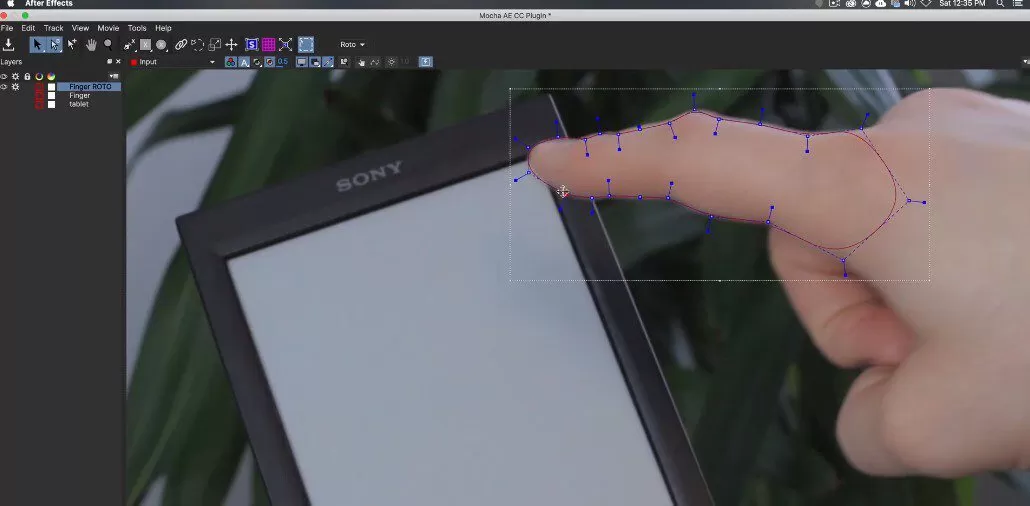Image resolution: width=1030 pixels, height=506 pixels.
Task: Select the Zoom magnifier tool
Action: tap(108, 45)
